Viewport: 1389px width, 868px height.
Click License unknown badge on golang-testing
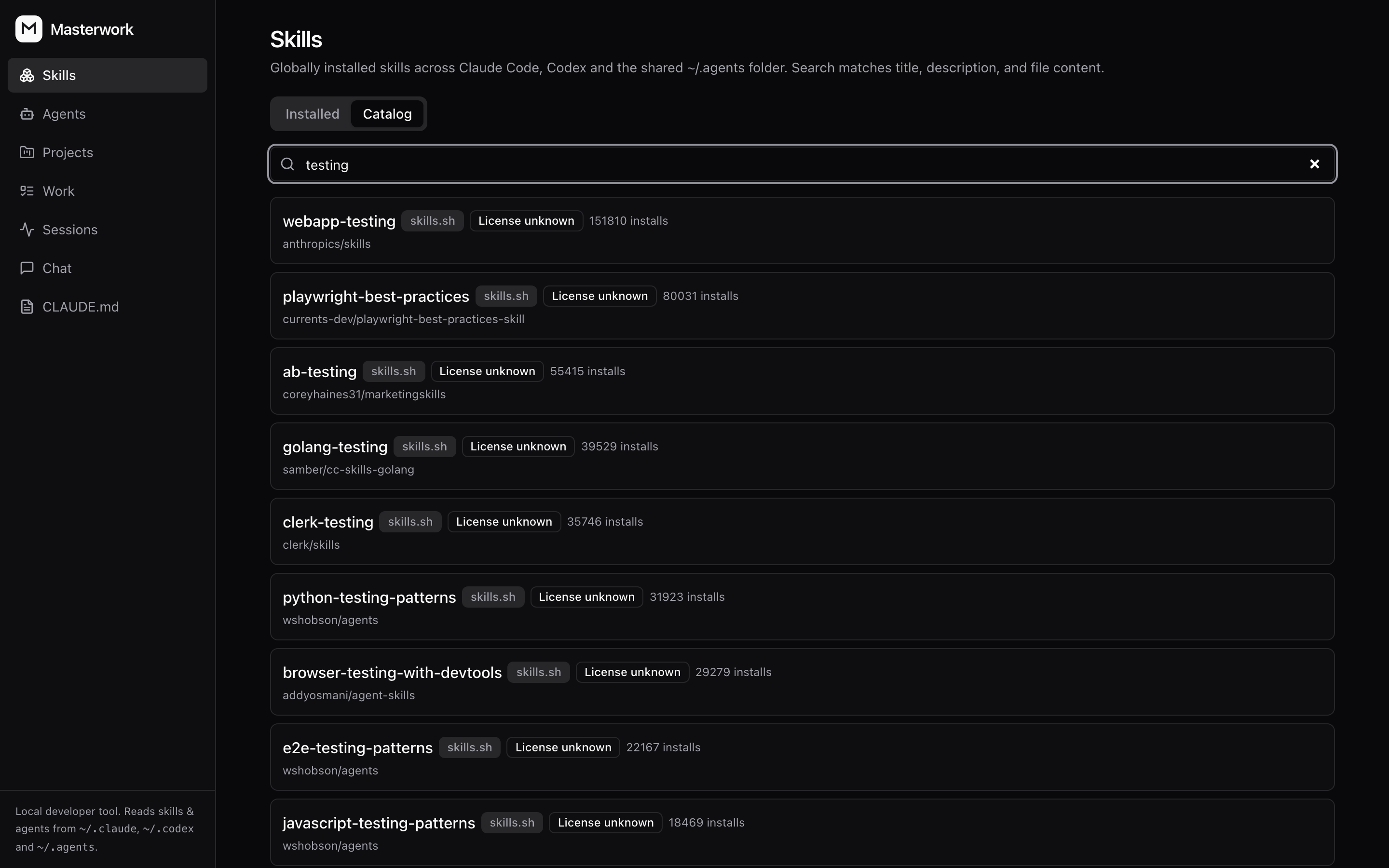click(x=518, y=447)
